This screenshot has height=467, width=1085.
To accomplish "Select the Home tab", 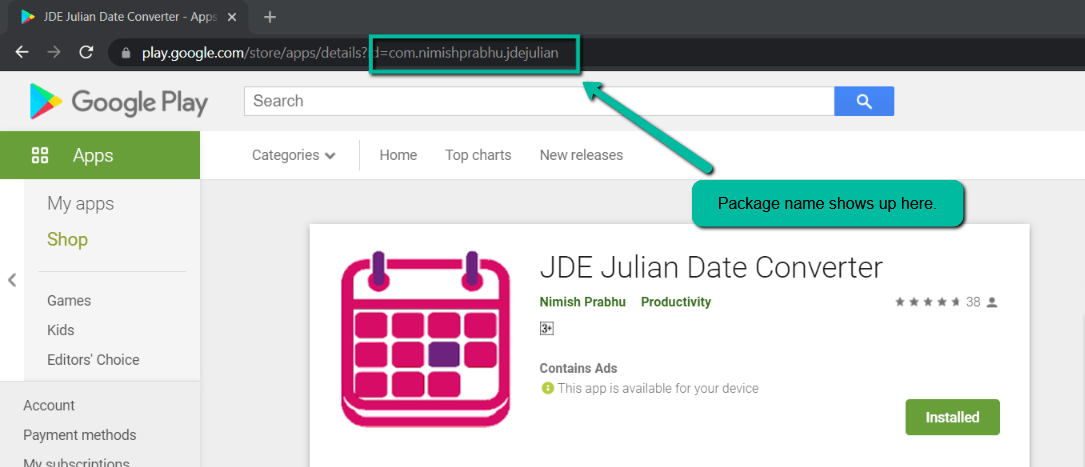I will pos(398,155).
